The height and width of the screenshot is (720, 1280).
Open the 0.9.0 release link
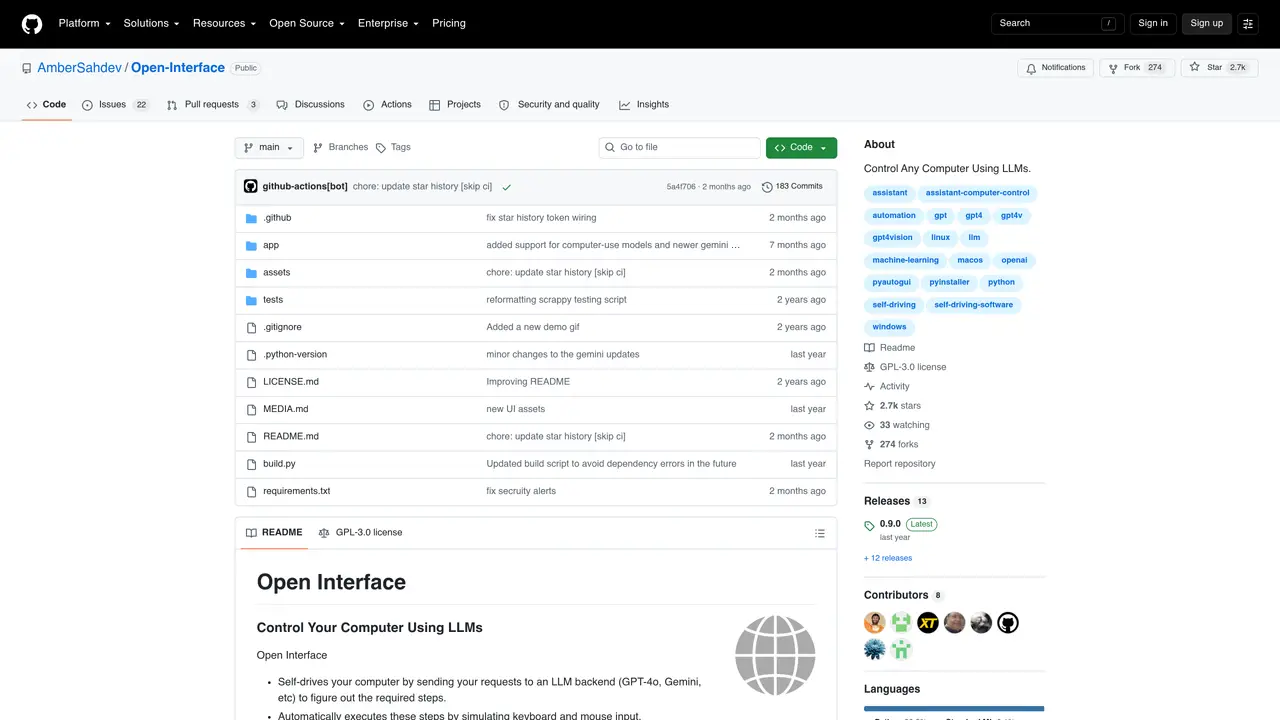pyautogui.click(x=890, y=524)
